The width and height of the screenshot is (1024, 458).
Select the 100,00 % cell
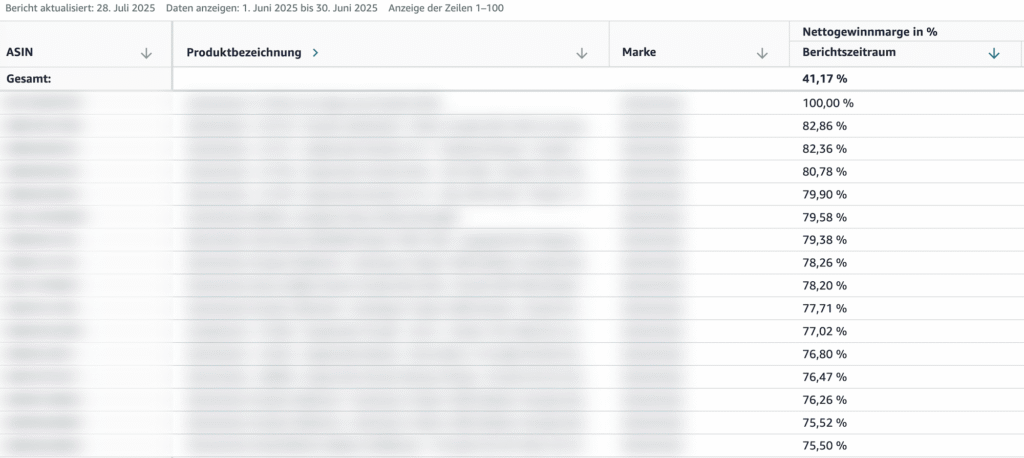(x=828, y=103)
